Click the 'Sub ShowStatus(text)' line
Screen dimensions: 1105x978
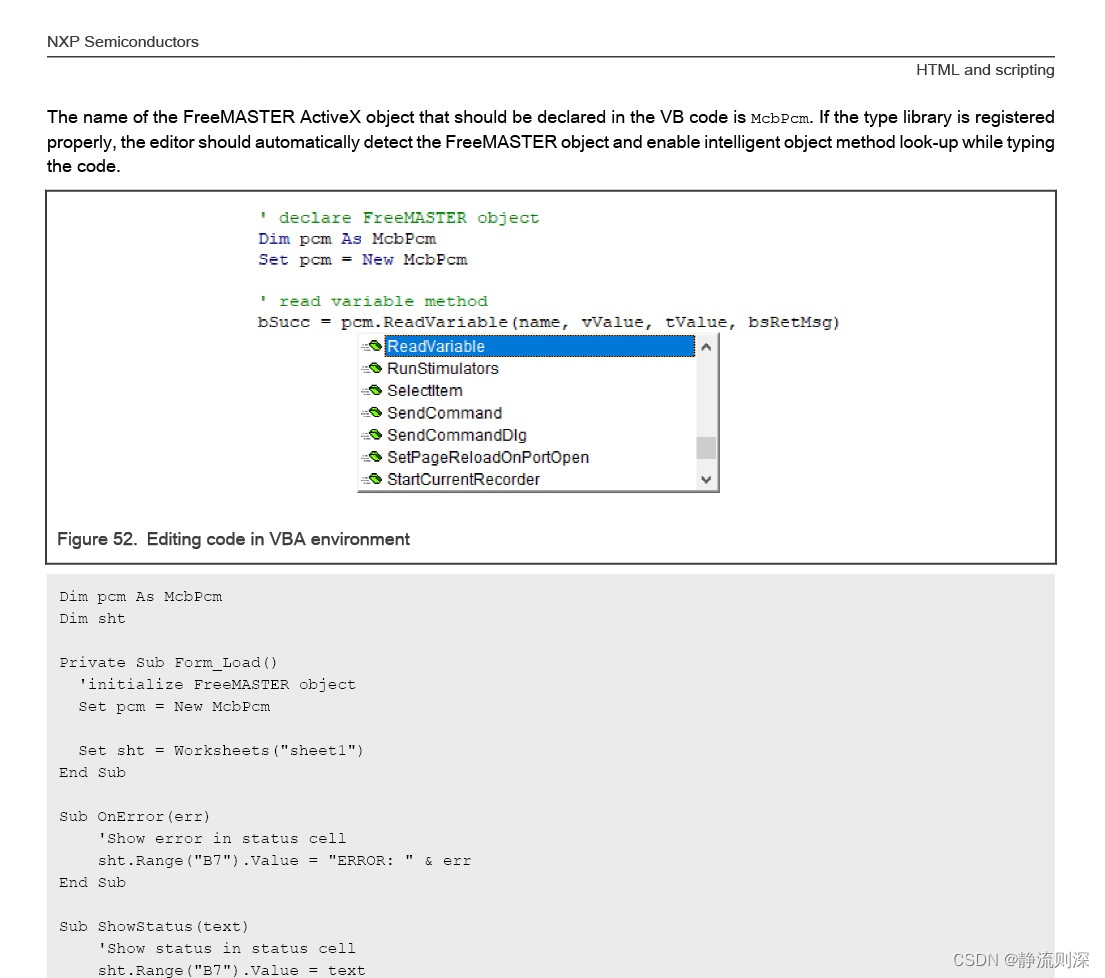(154, 927)
